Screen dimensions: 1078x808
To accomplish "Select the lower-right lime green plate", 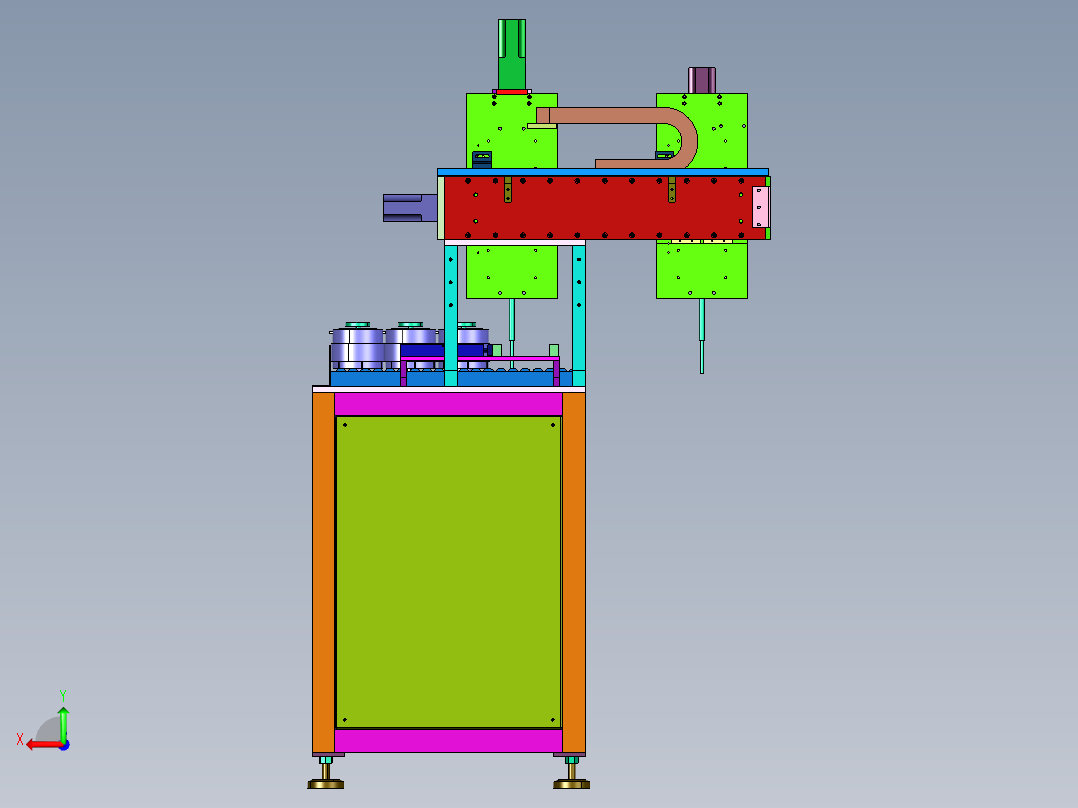I will (x=702, y=270).
